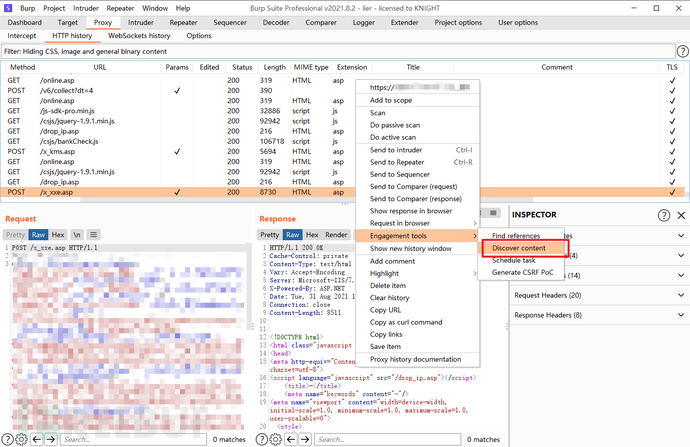Select Discover content from submenu
This screenshot has height=447, width=690.
click(521, 248)
